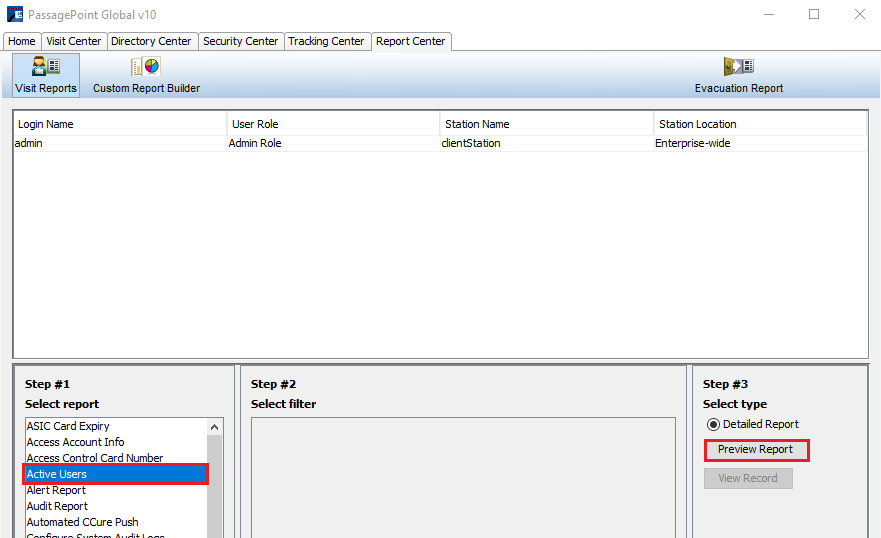Click the Preview Report button

pyautogui.click(x=756, y=450)
